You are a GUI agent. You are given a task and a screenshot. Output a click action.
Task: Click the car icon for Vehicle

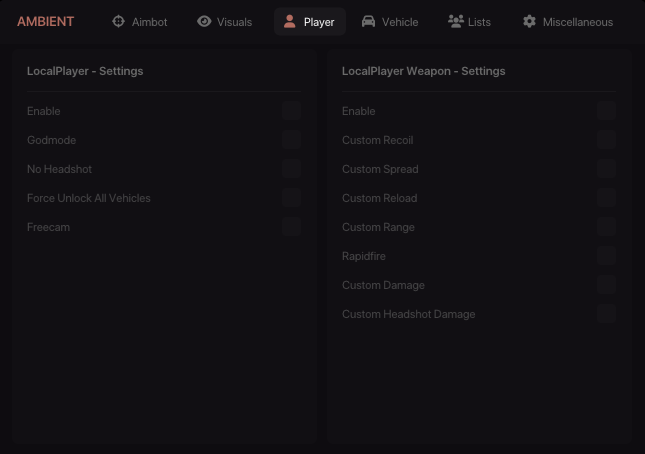click(369, 21)
